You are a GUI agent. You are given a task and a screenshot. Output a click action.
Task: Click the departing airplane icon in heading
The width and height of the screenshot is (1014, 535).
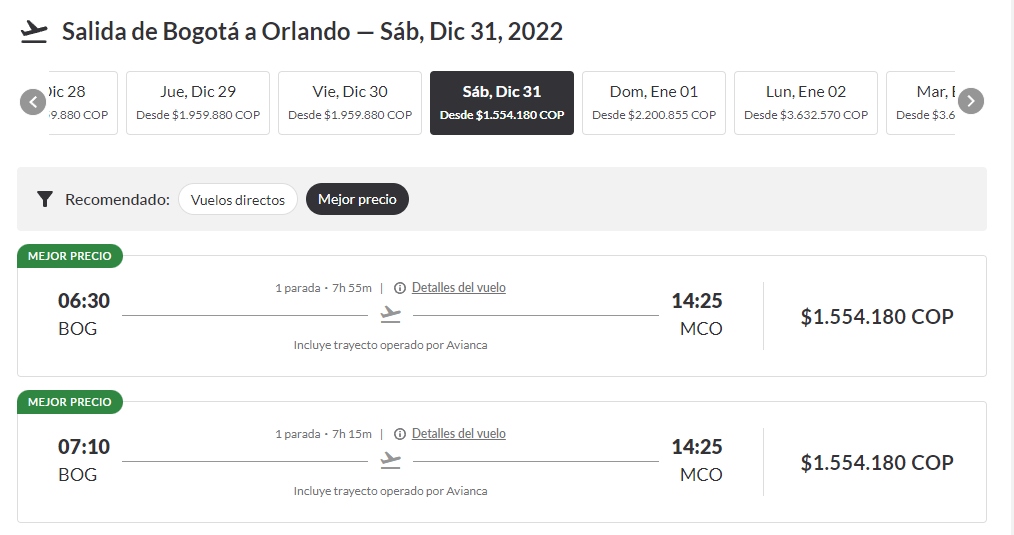click(34, 32)
